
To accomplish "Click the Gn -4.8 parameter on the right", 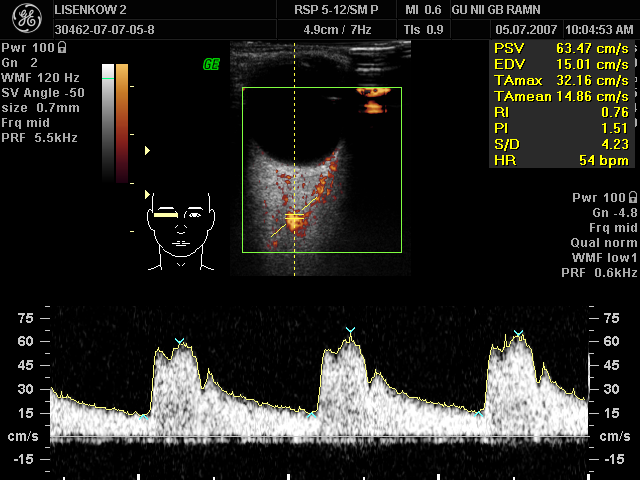I will point(615,213).
